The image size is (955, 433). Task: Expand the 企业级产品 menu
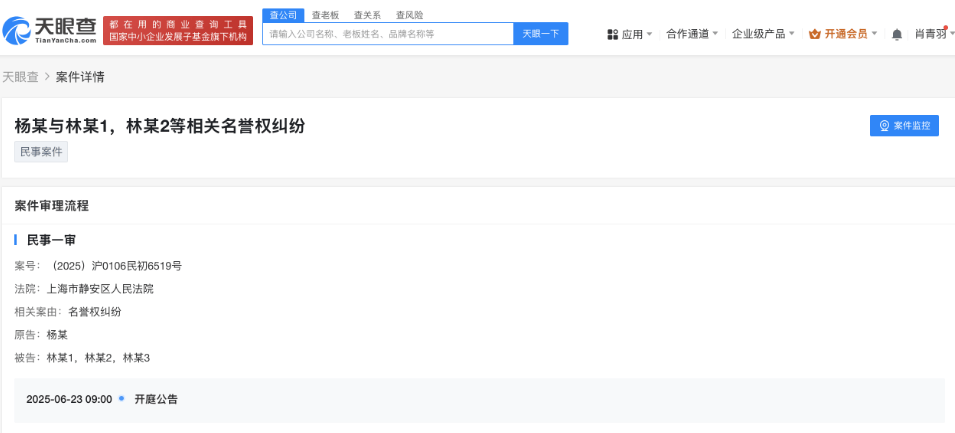[x=763, y=33]
